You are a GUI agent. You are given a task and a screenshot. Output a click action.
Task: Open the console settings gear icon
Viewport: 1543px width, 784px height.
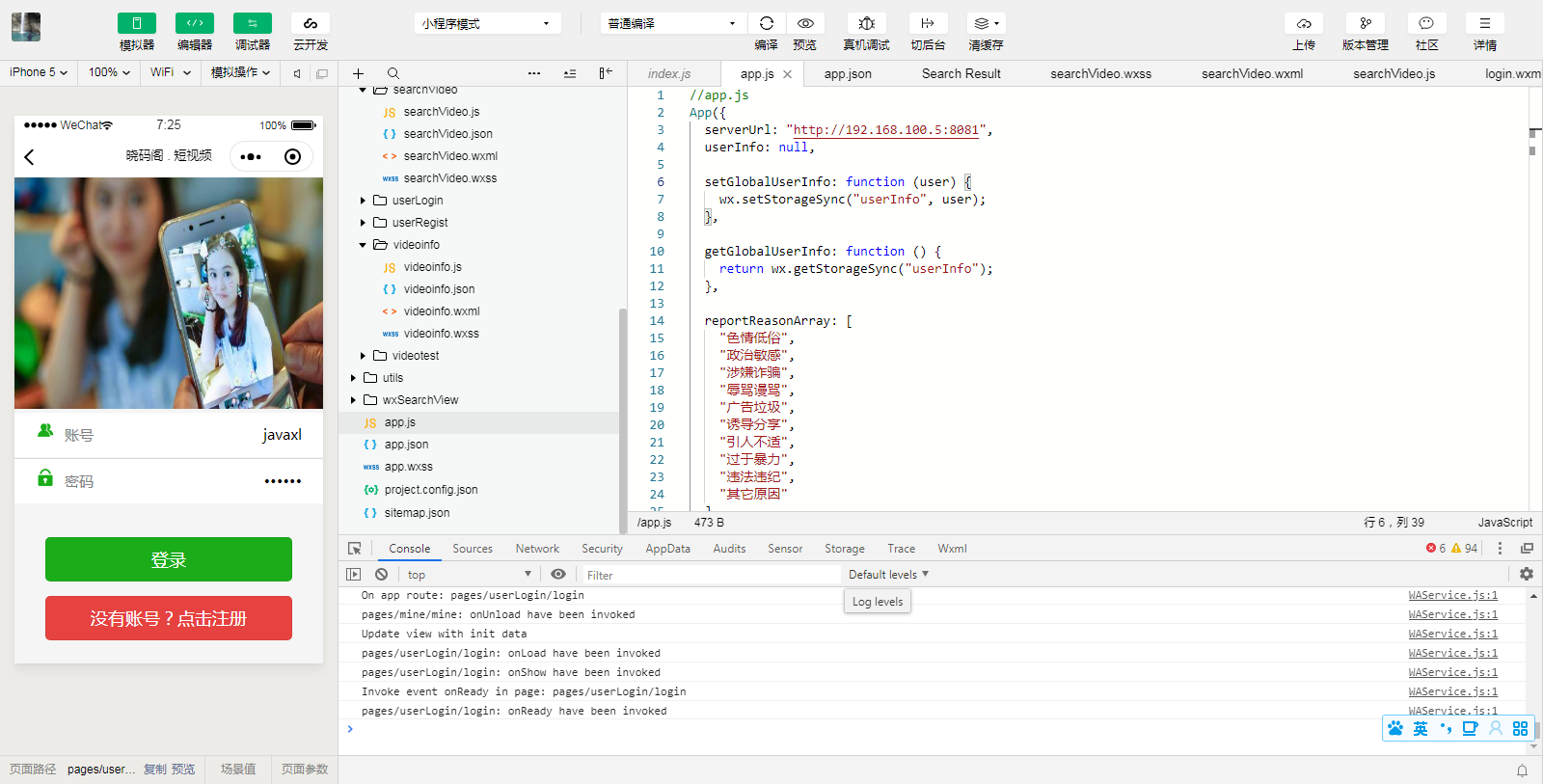tap(1526, 574)
